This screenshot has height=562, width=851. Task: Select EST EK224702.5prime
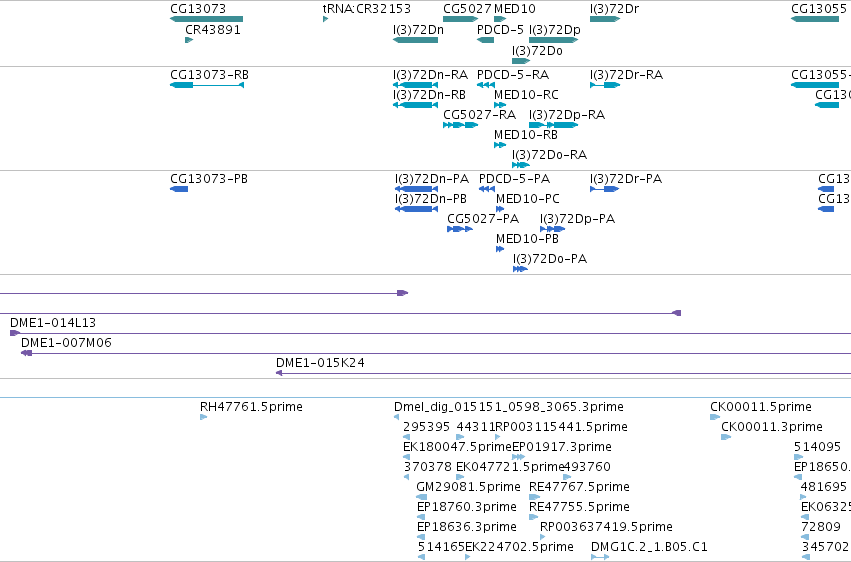pyautogui.click(x=467, y=557)
